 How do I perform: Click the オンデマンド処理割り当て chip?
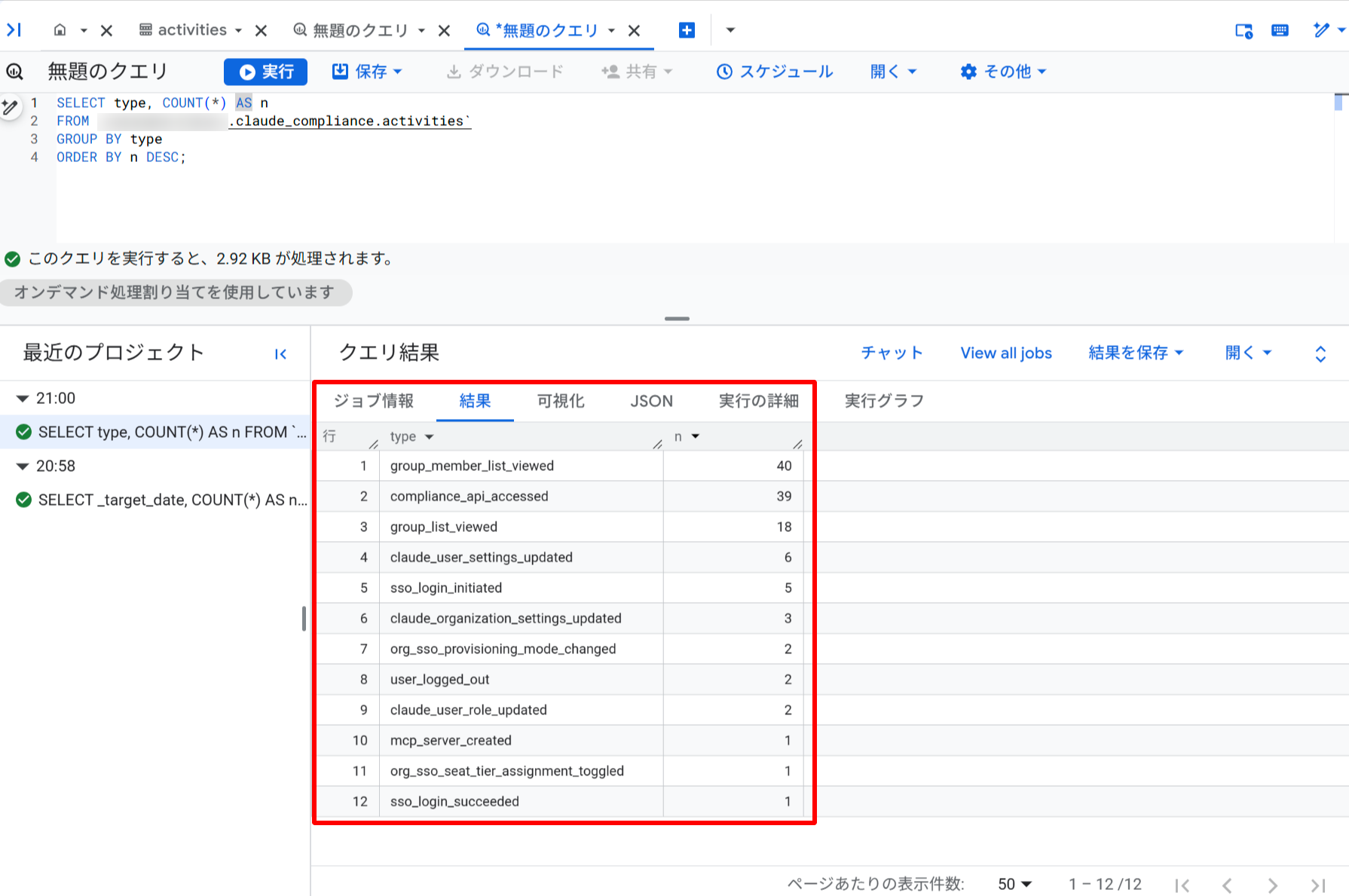coord(175,292)
